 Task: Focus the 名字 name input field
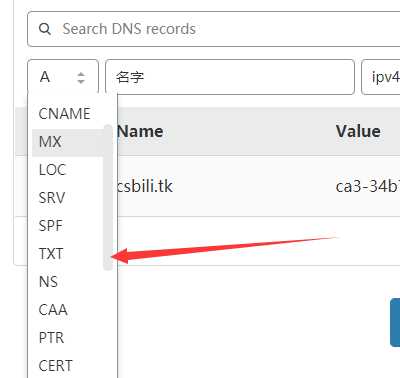[x=230, y=77]
